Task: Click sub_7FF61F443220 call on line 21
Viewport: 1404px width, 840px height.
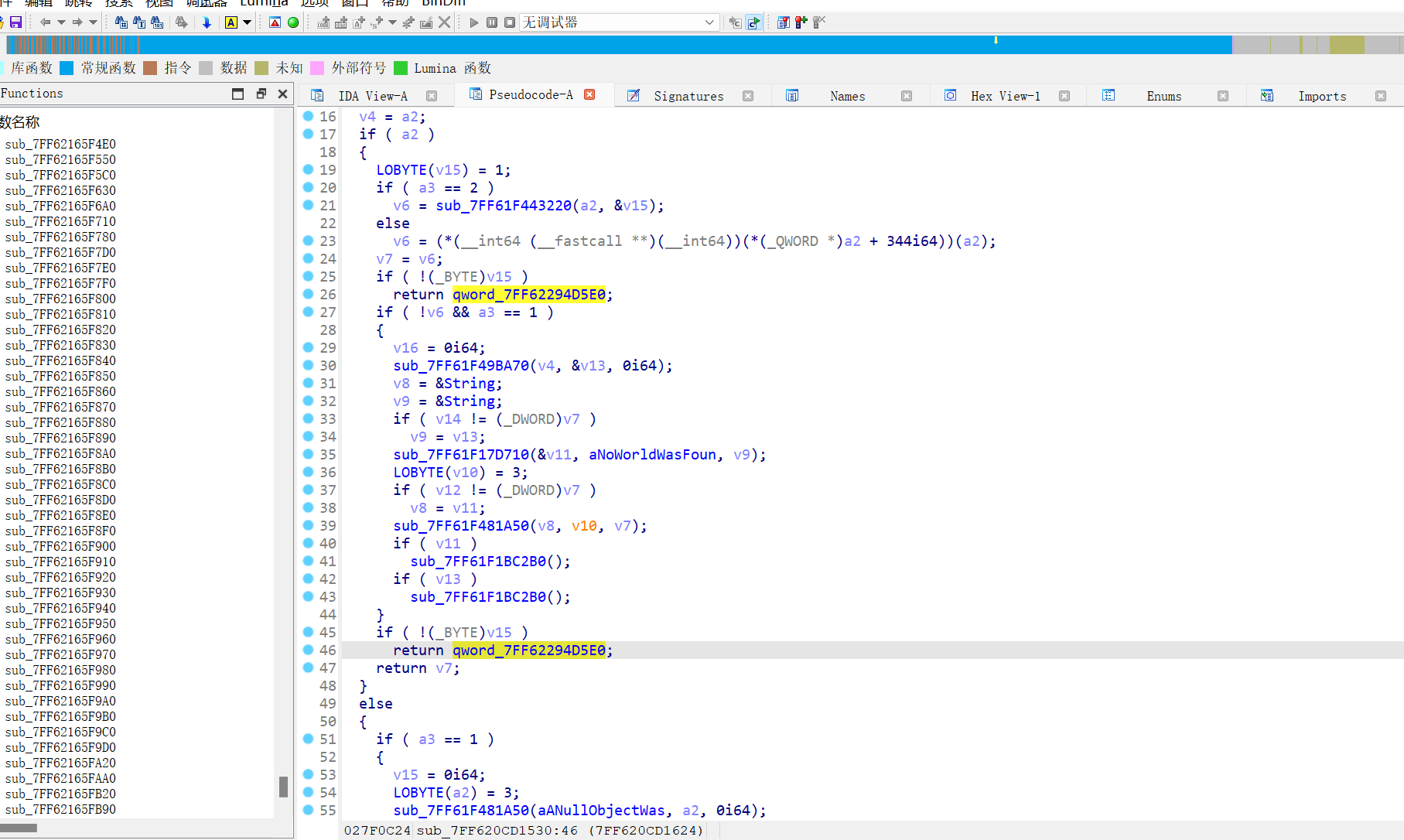Action: click(504, 206)
